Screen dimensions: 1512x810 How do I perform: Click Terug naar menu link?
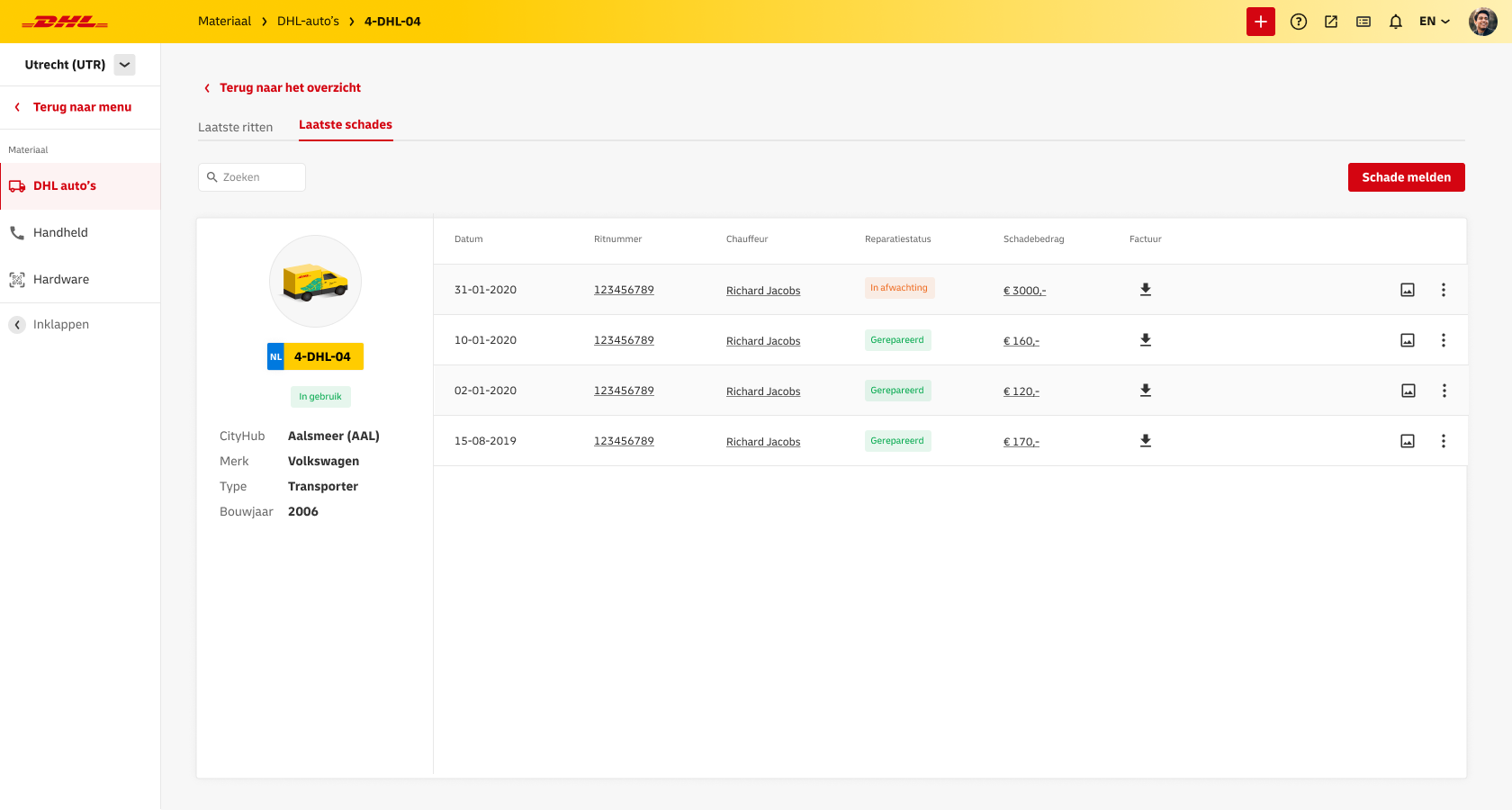(x=74, y=107)
